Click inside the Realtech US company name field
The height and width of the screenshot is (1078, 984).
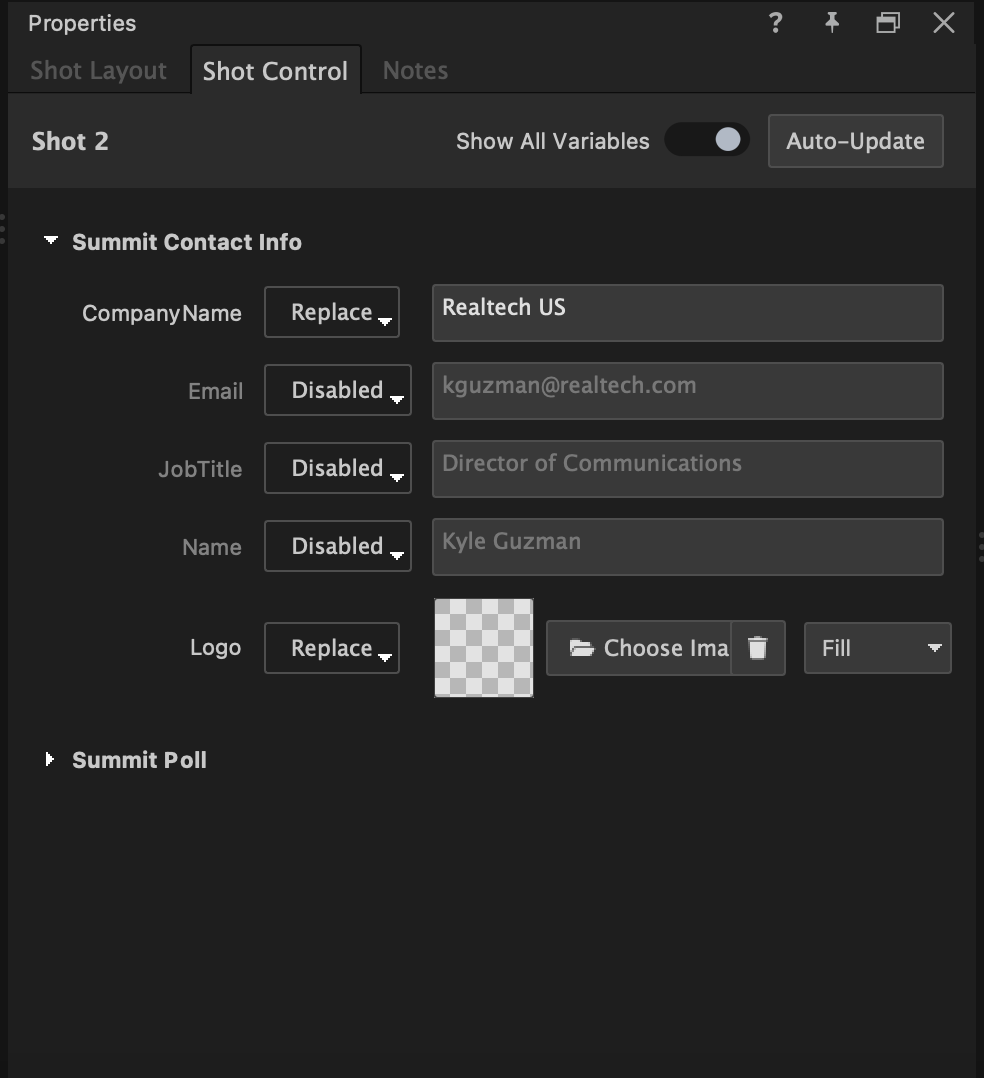687,312
